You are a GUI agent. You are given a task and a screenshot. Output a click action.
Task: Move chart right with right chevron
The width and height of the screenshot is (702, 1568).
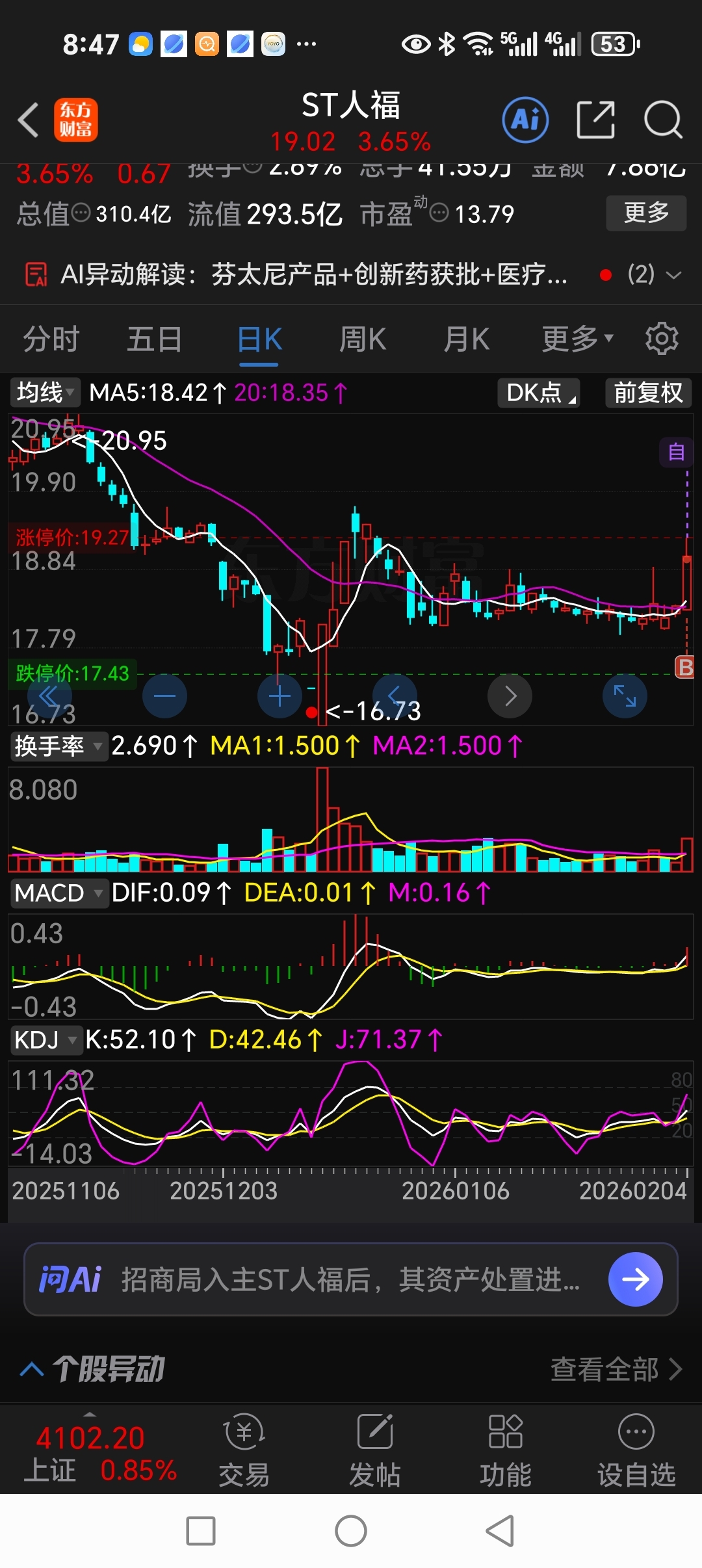[510, 696]
